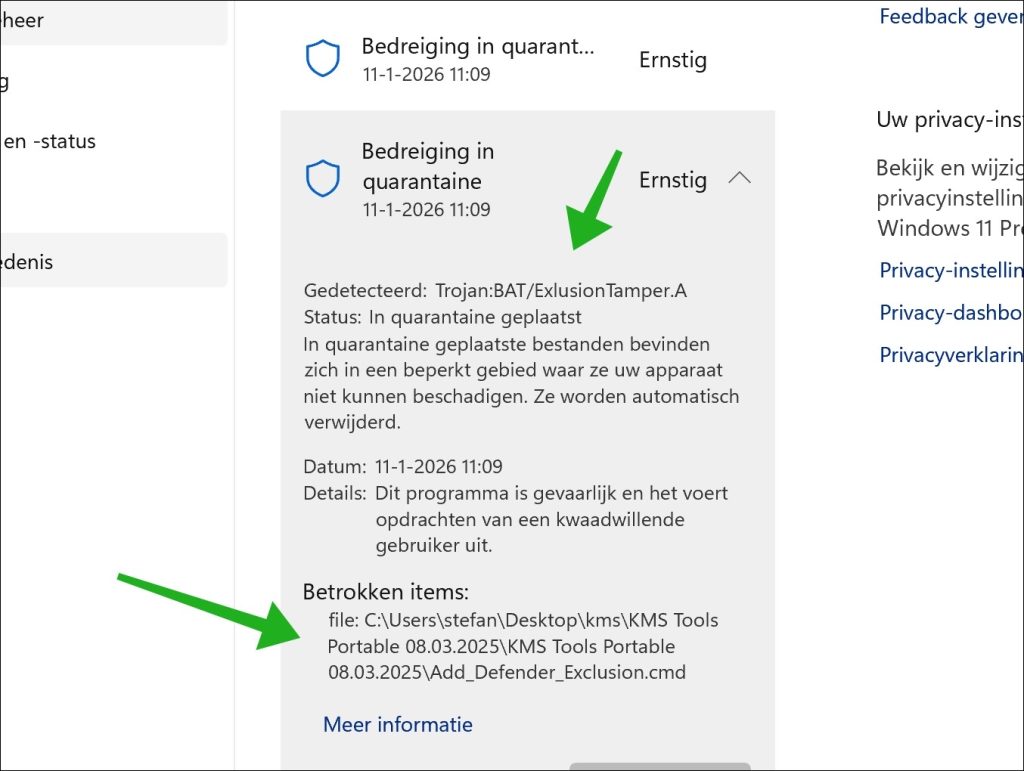Screen dimensions: 1024x771
Task: Open the Privacyverklaring link
Action: (950, 355)
